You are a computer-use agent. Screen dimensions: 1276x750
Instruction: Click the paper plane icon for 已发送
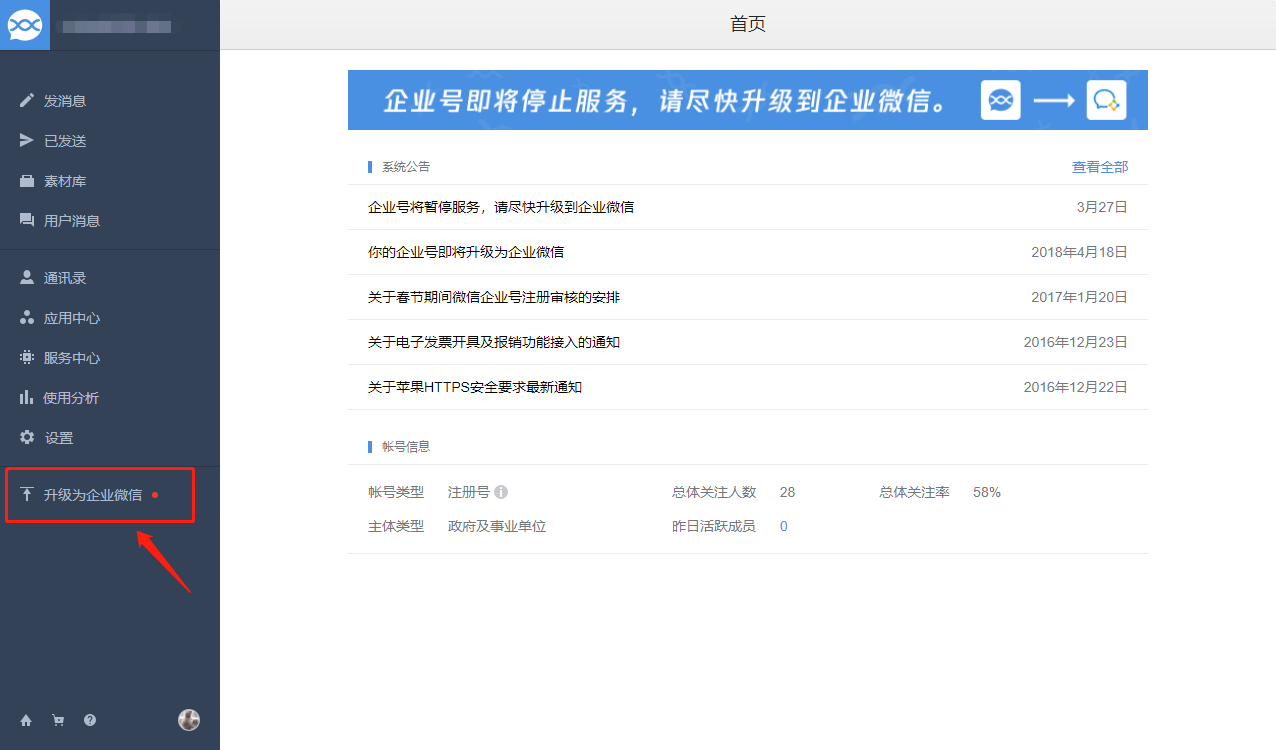(27, 141)
